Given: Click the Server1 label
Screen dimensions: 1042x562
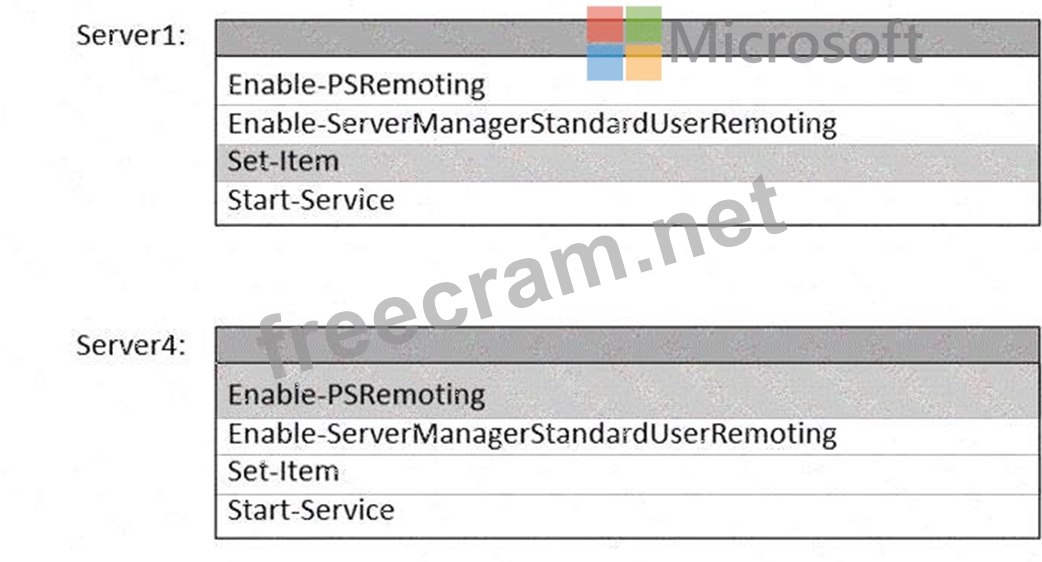Looking at the screenshot, I should pyautogui.click(x=131, y=38).
